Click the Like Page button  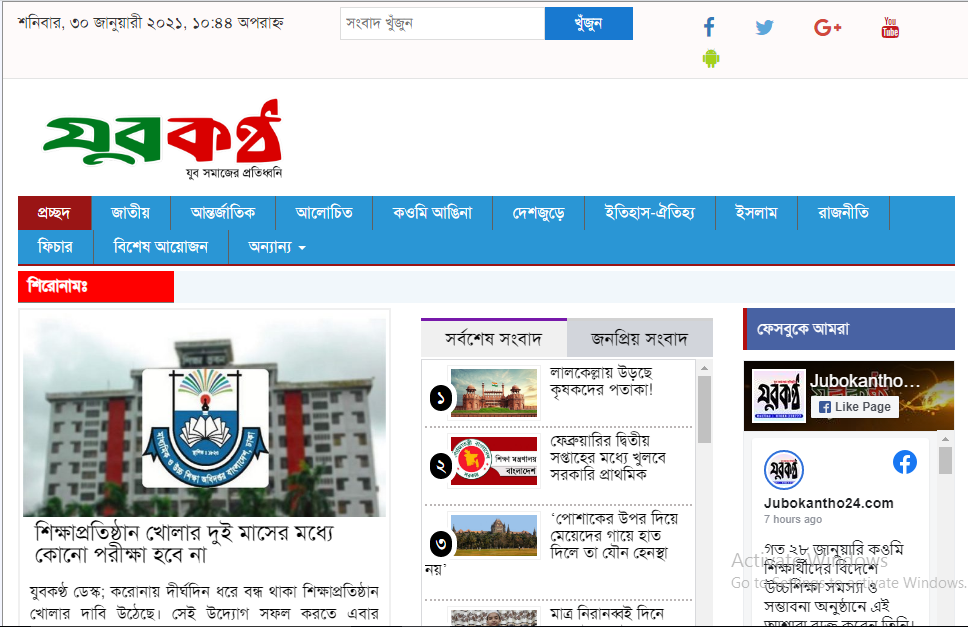click(855, 407)
